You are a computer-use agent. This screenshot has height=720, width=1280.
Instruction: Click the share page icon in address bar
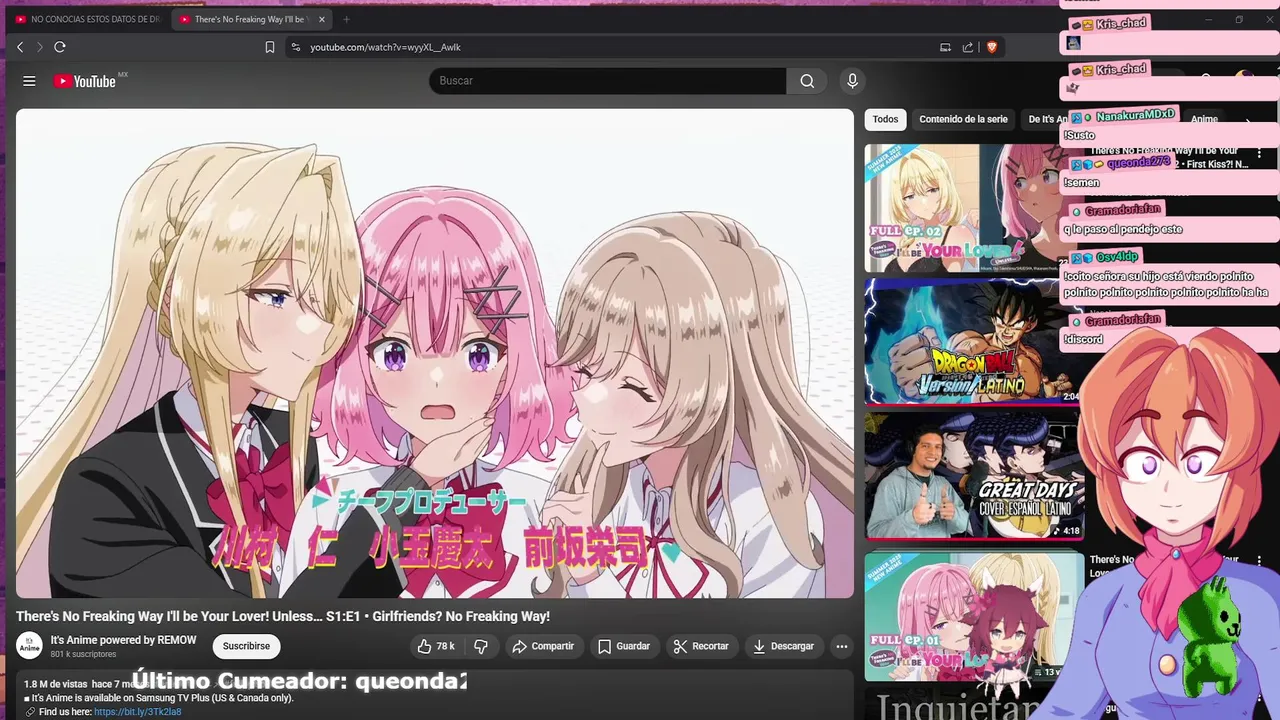(968, 47)
